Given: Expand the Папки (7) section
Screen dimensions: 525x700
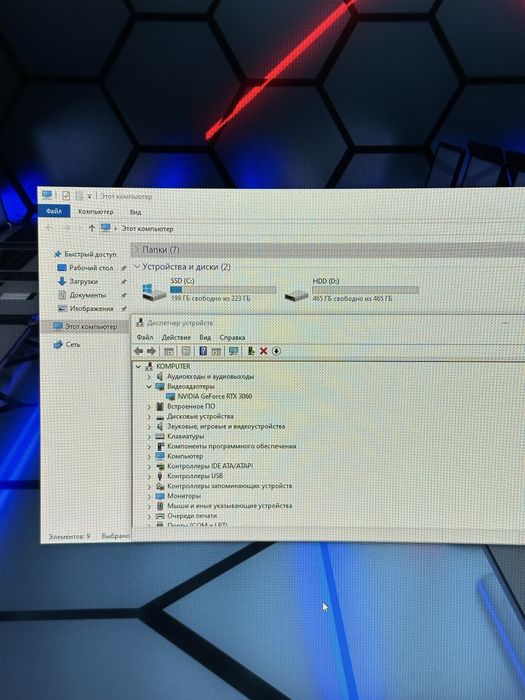Looking at the screenshot, I should [137, 250].
